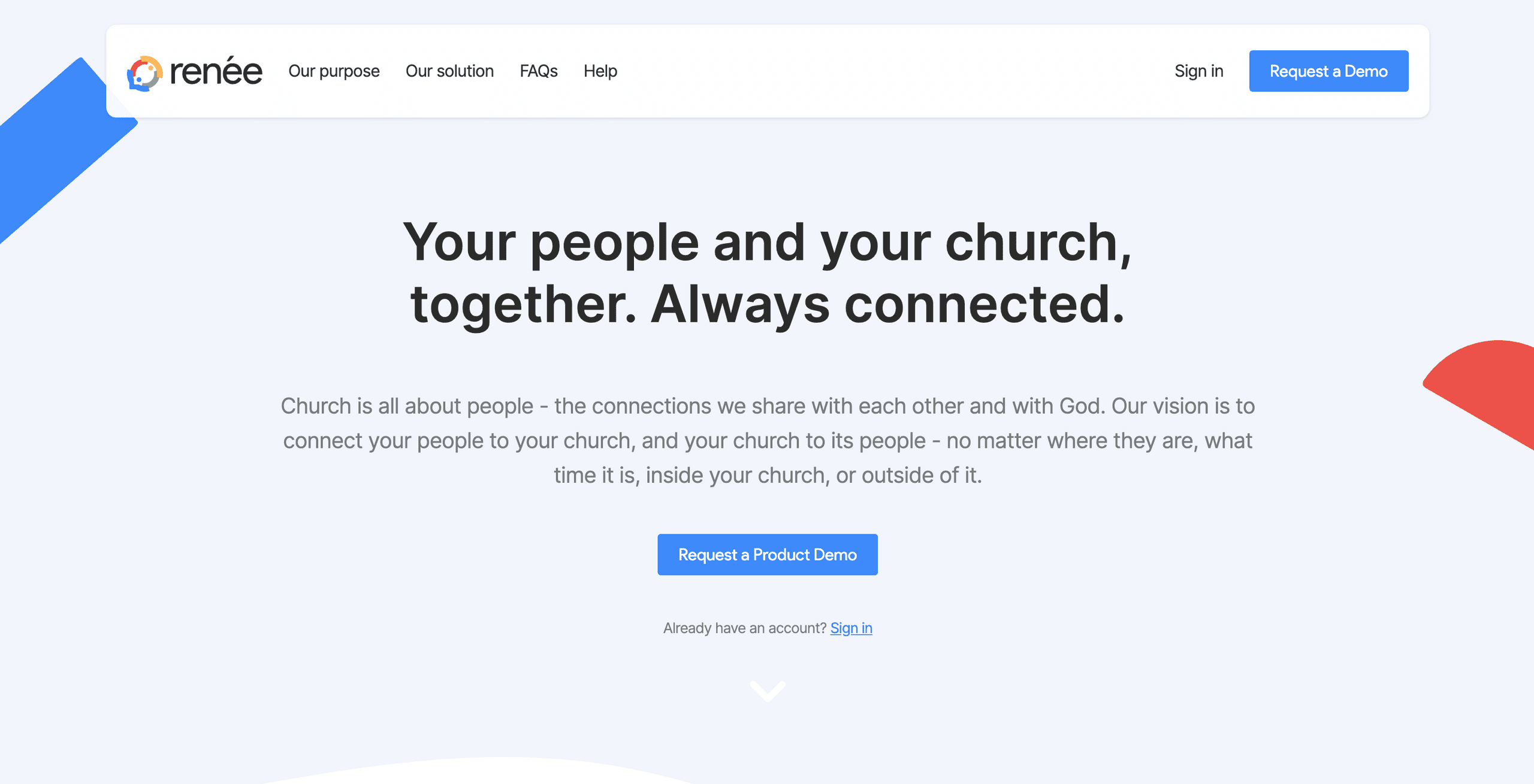
Task: Click the Request a Product Demo button
Action: [768, 555]
